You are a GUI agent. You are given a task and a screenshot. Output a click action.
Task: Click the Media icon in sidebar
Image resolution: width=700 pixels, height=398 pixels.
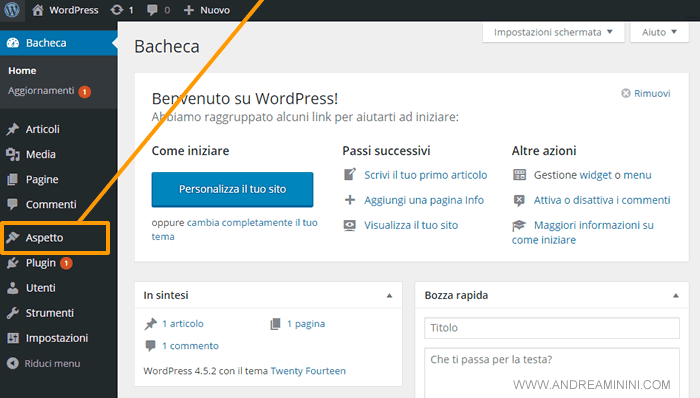[x=12, y=154]
